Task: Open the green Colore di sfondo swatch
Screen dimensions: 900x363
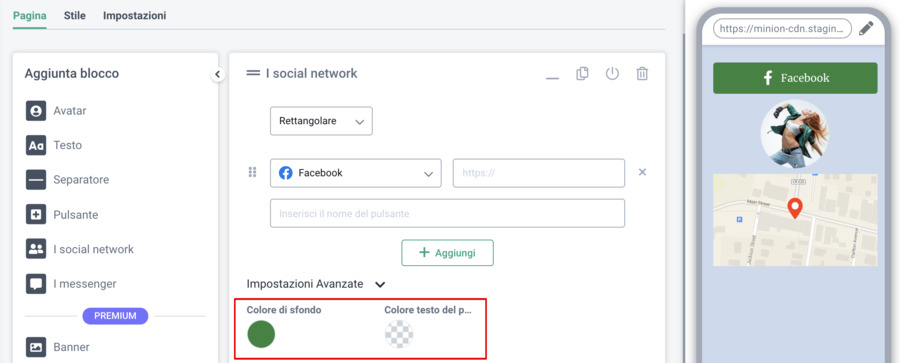Action: pyautogui.click(x=261, y=334)
